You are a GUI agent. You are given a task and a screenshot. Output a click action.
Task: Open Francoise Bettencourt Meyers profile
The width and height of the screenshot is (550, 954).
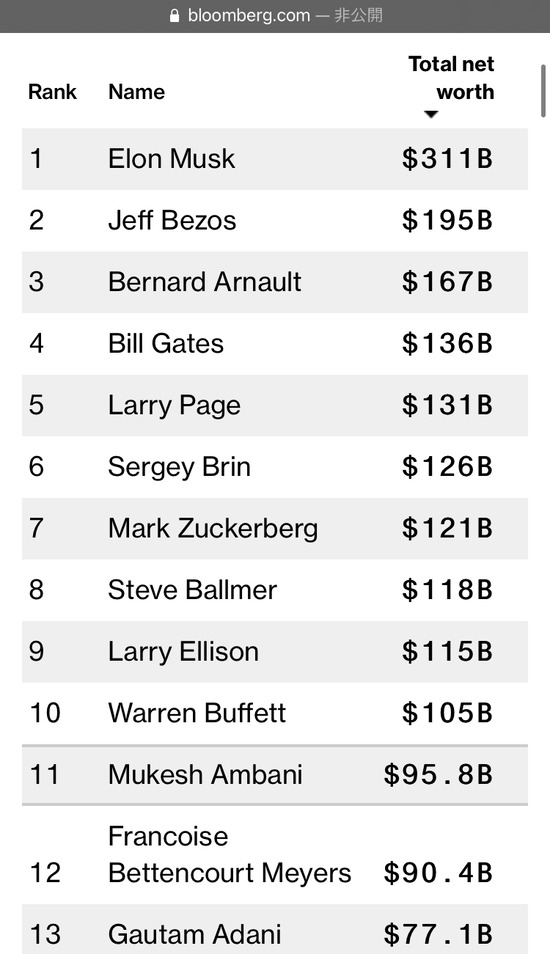point(229,855)
